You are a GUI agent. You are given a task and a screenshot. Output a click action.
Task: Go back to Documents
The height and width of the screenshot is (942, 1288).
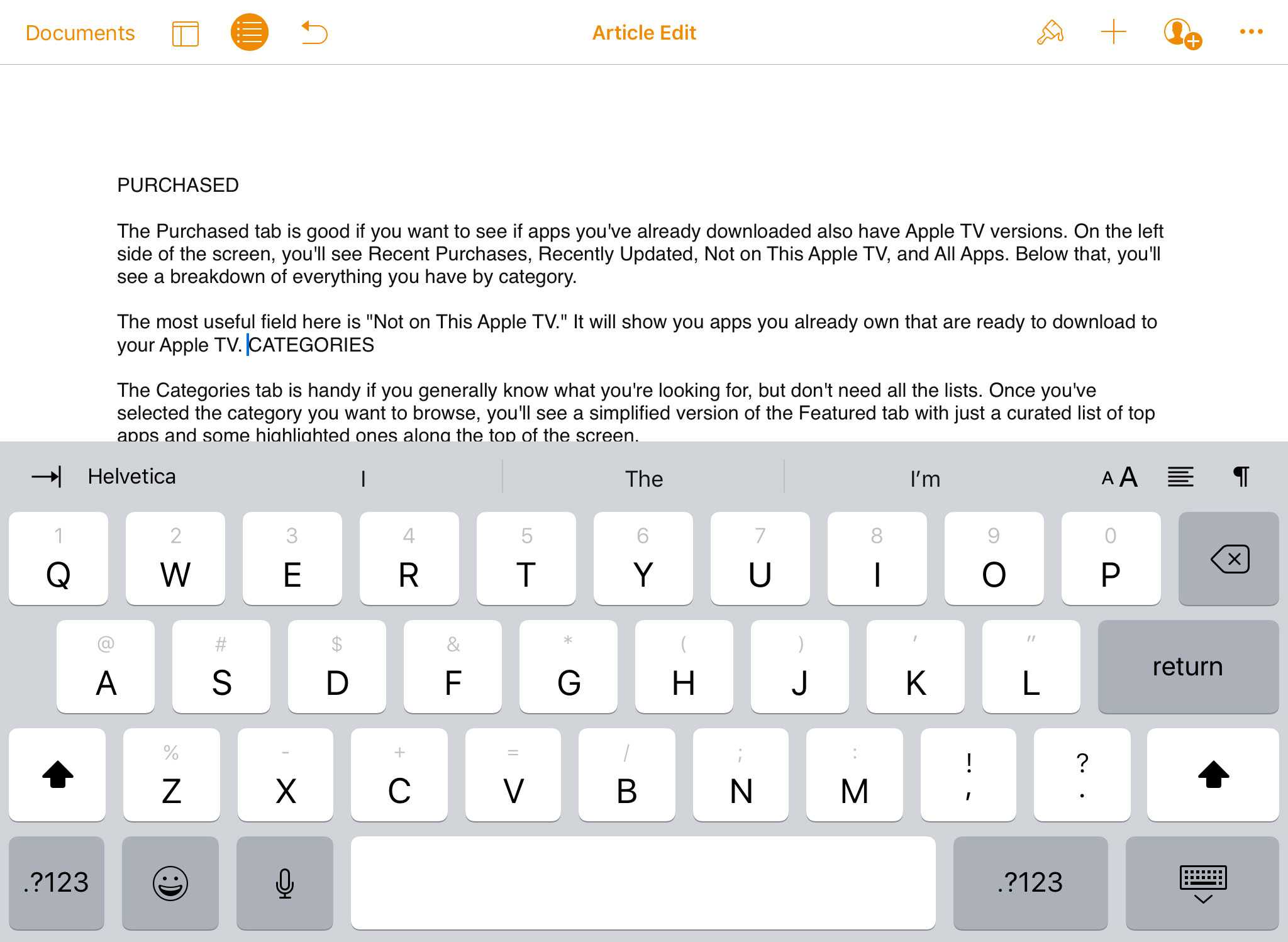click(x=80, y=33)
